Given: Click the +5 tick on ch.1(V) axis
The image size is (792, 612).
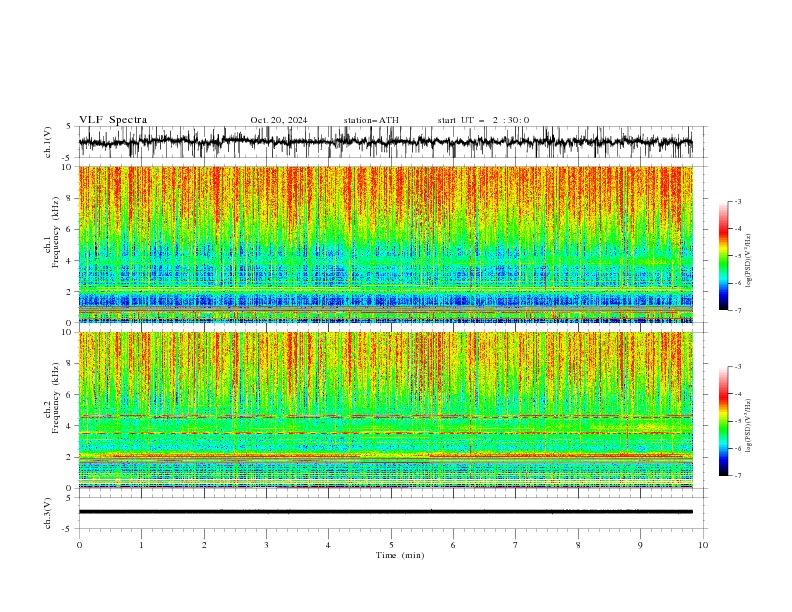Looking at the screenshot, I should coord(69,127).
